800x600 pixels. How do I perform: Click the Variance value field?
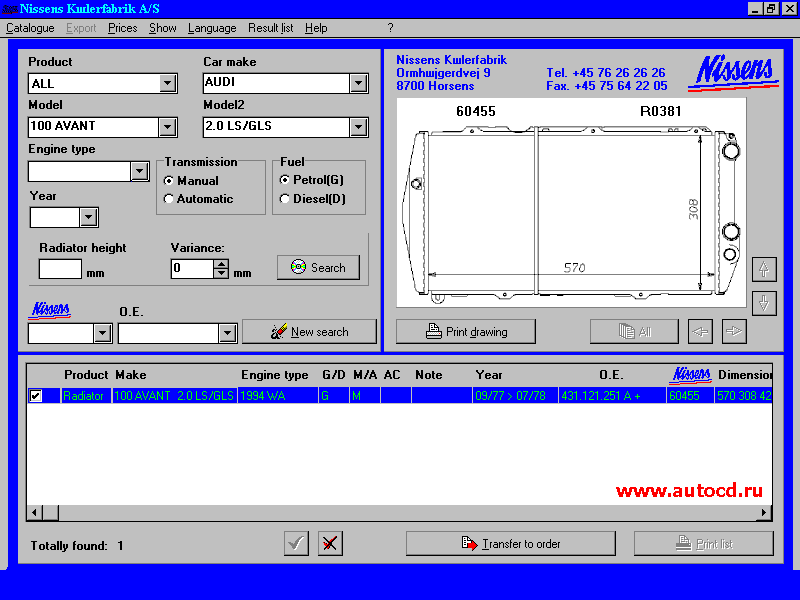192,268
